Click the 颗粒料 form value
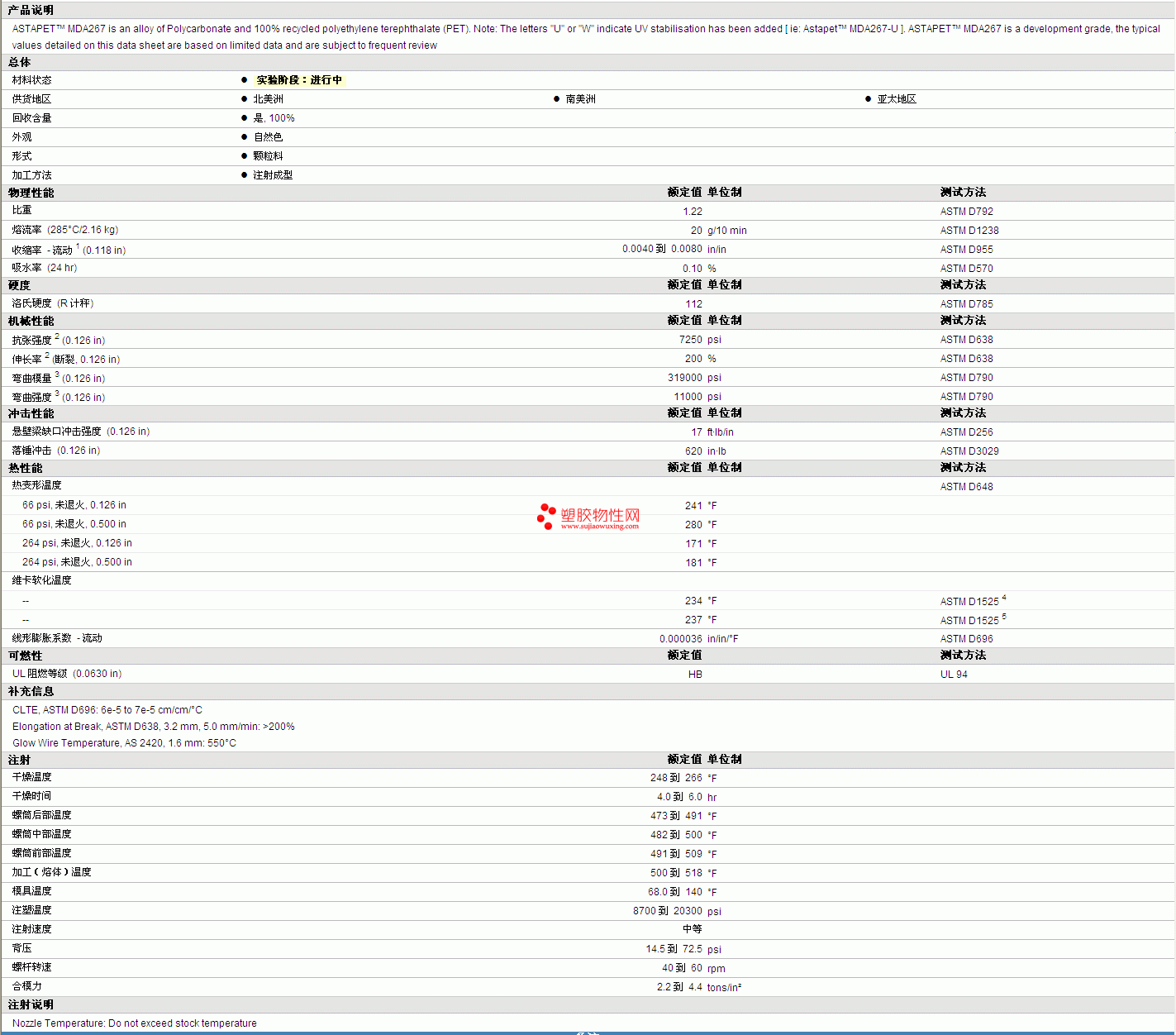 [x=268, y=156]
